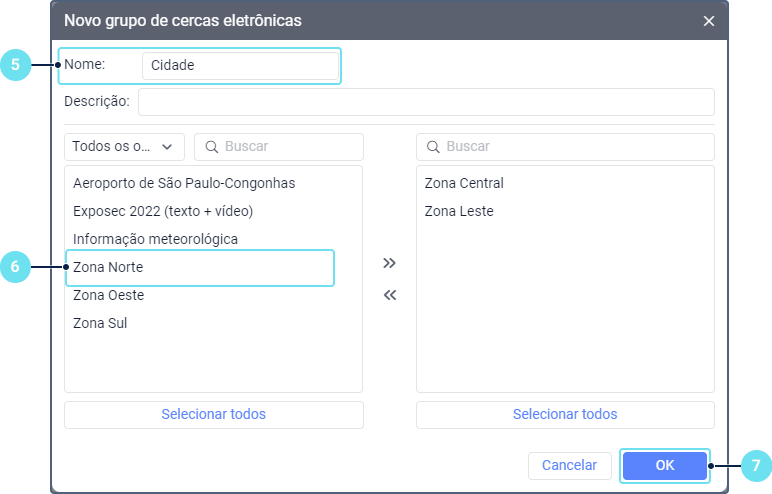Click the double right arrow move icon
772x494 pixels.
390,263
